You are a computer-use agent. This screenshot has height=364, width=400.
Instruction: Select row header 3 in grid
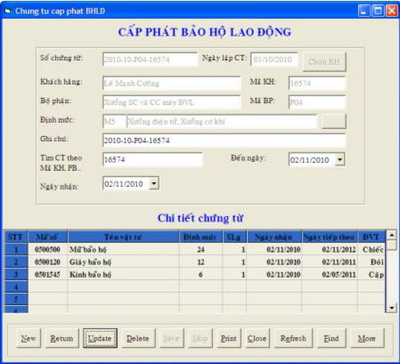[x=16, y=274]
